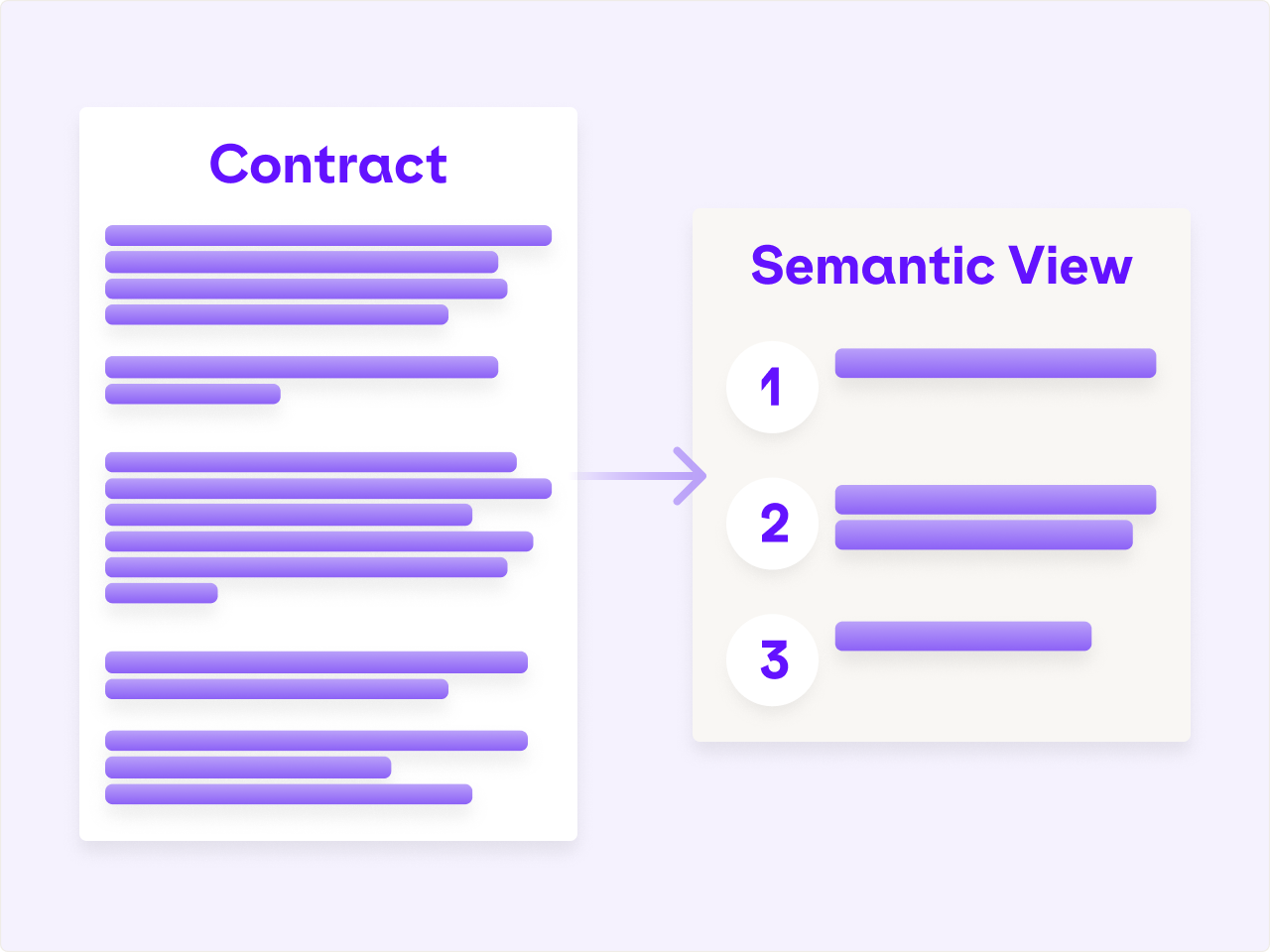Click the first line of Contract's fourth paragraph
This screenshot has height=952, width=1270.
point(317,661)
